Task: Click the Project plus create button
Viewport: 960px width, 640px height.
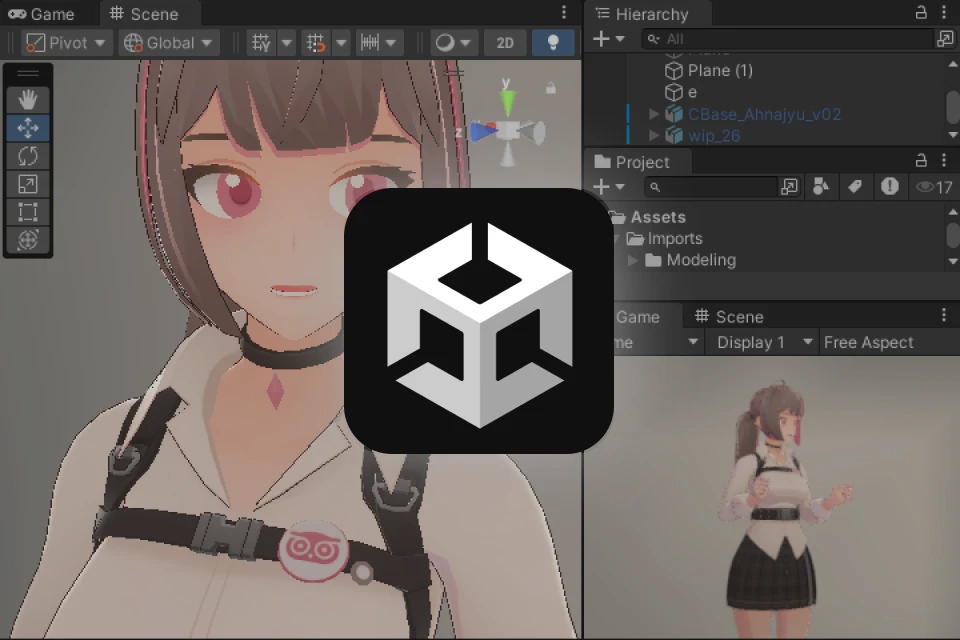Action: (x=601, y=187)
